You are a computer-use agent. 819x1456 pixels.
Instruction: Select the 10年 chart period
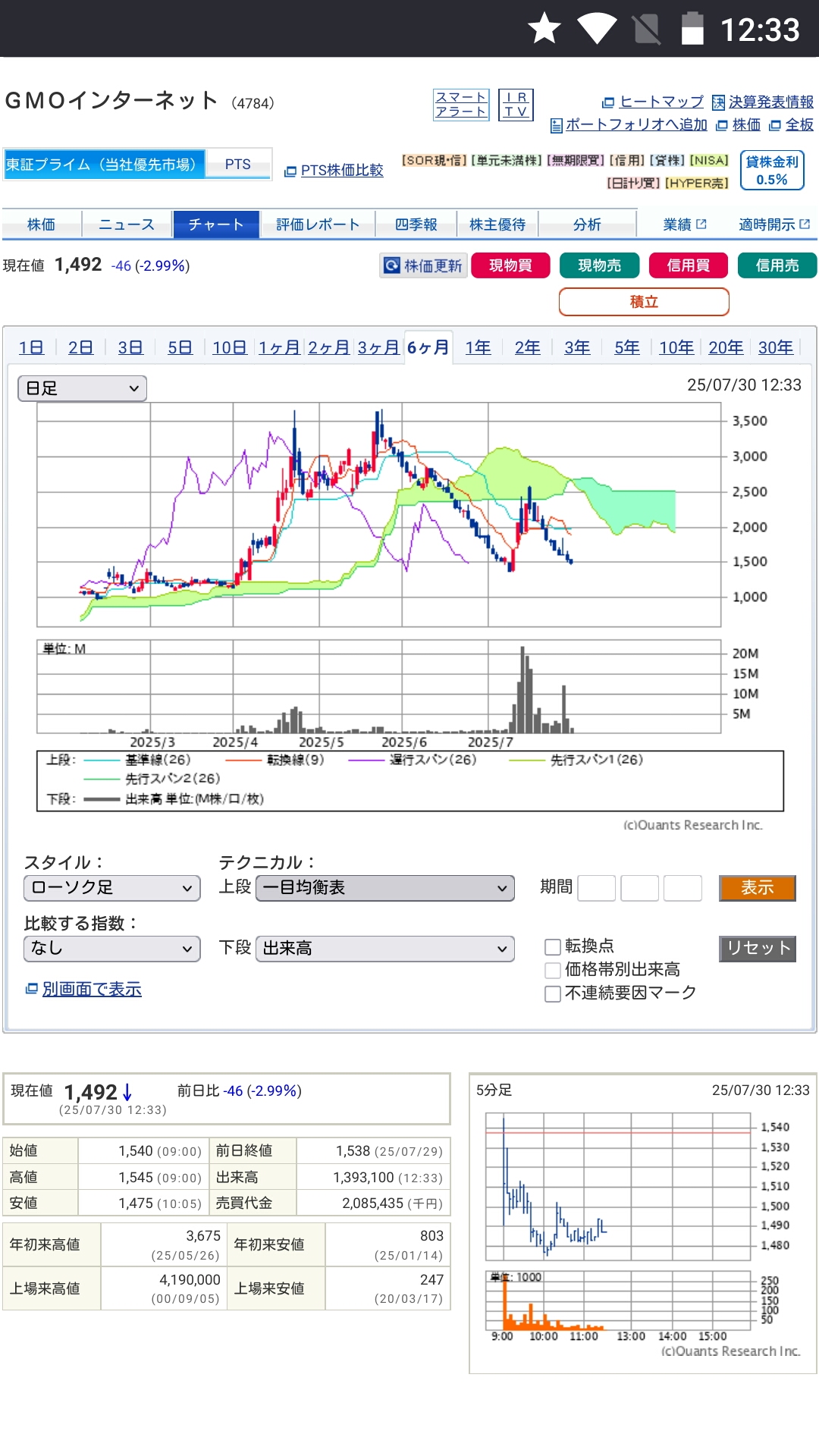pos(676,347)
